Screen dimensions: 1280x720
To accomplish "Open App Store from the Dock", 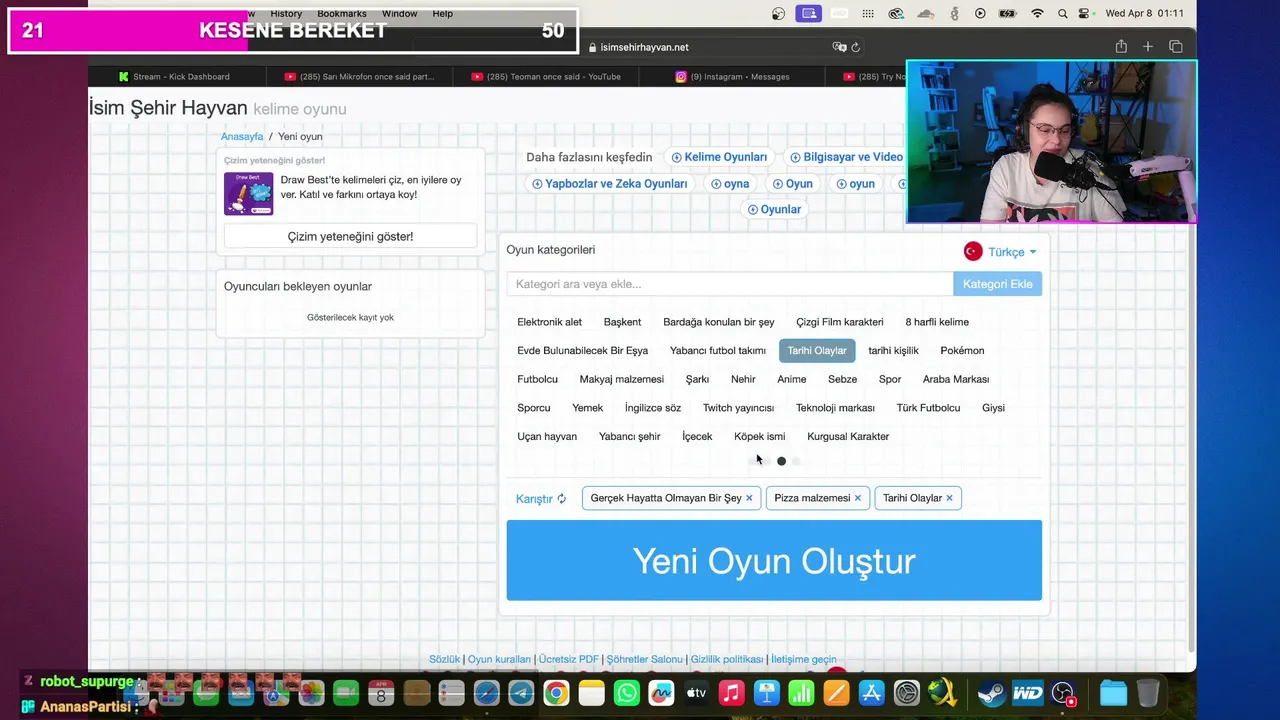I will click(871, 693).
